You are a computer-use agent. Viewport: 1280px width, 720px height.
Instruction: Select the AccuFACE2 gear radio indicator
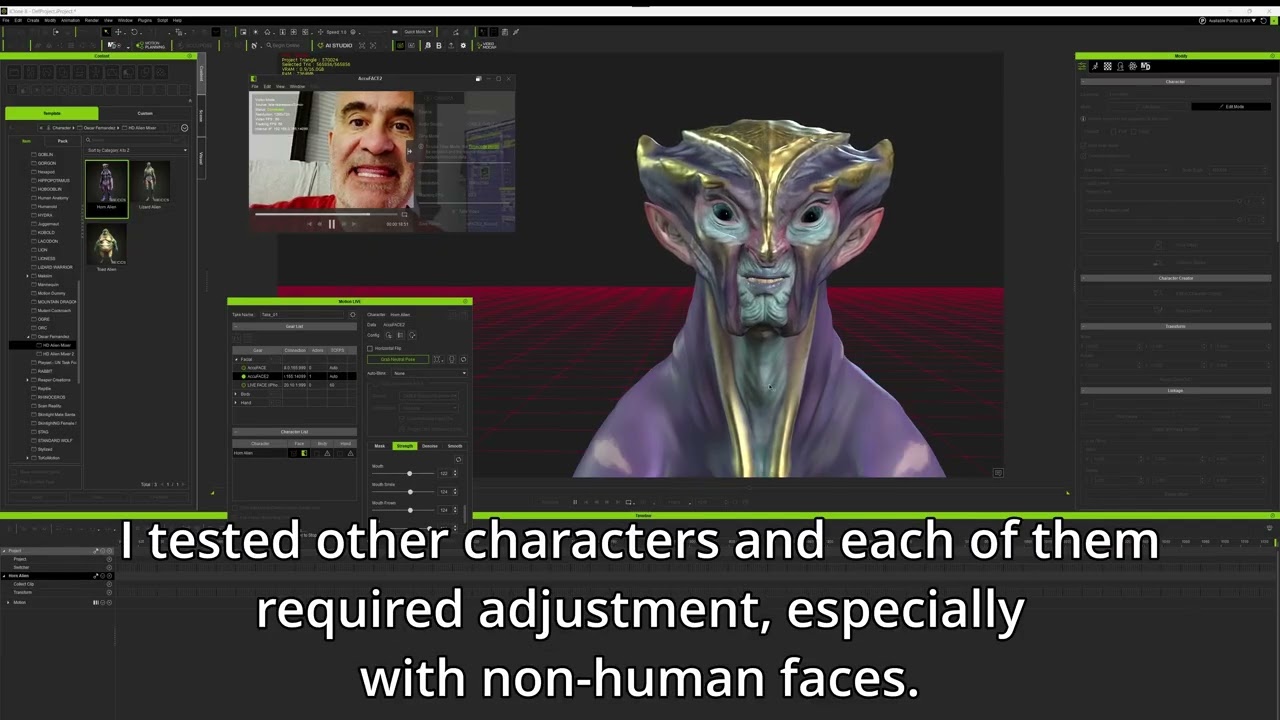(x=244, y=376)
